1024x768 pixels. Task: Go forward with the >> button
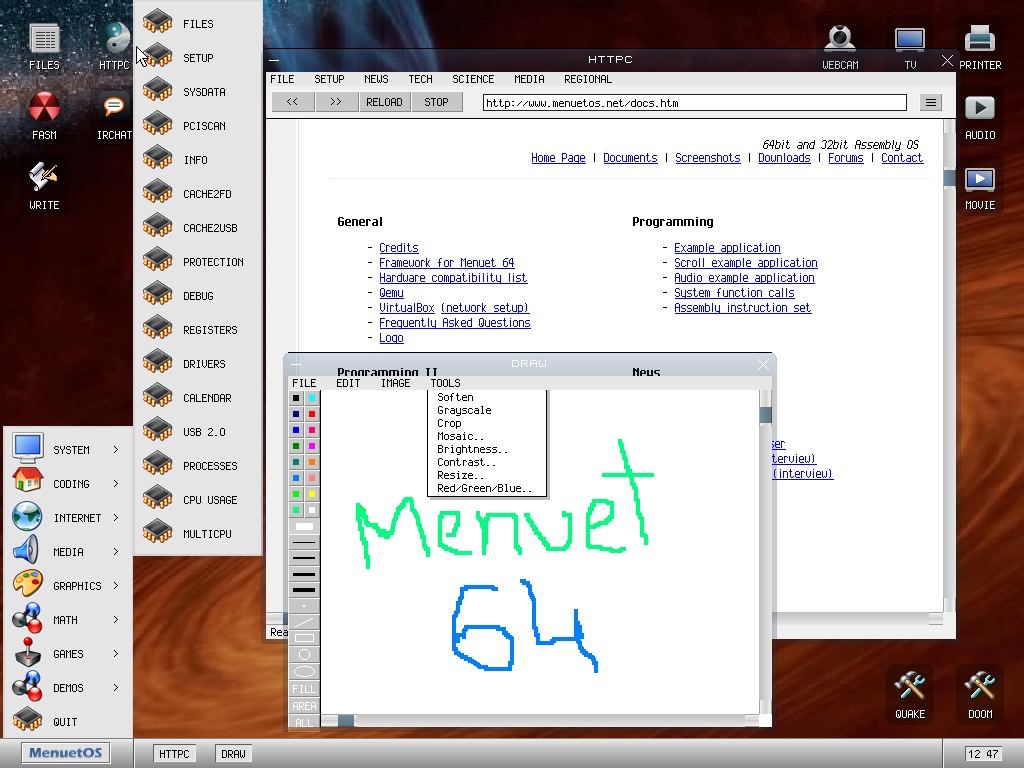click(x=336, y=102)
